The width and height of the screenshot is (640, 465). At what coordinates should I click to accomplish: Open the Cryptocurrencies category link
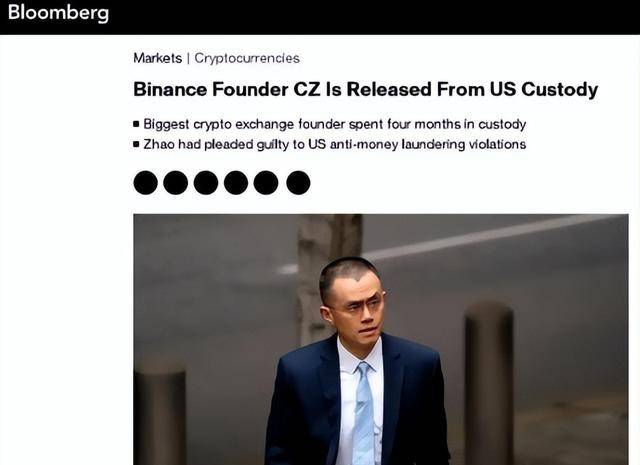(x=247, y=58)
